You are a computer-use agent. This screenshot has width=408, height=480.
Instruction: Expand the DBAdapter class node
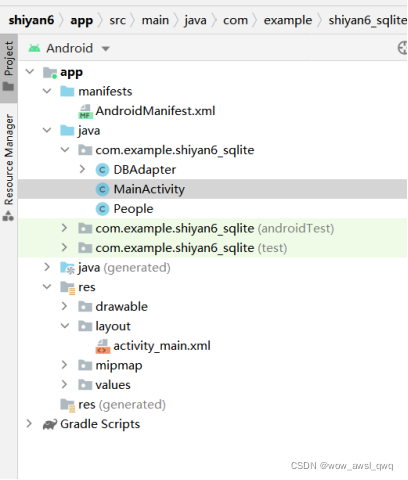(82, 170)
